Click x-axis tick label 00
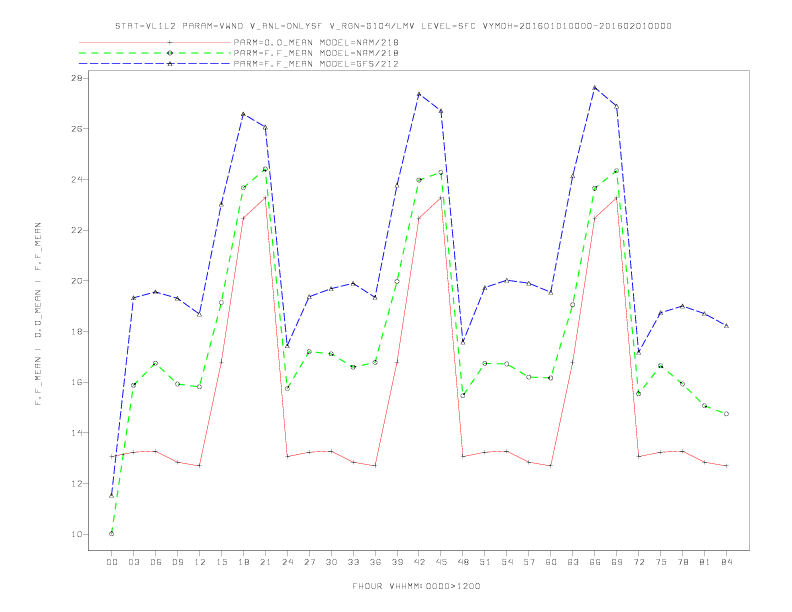This screenshot has height=612, width=792. (112, 562)
